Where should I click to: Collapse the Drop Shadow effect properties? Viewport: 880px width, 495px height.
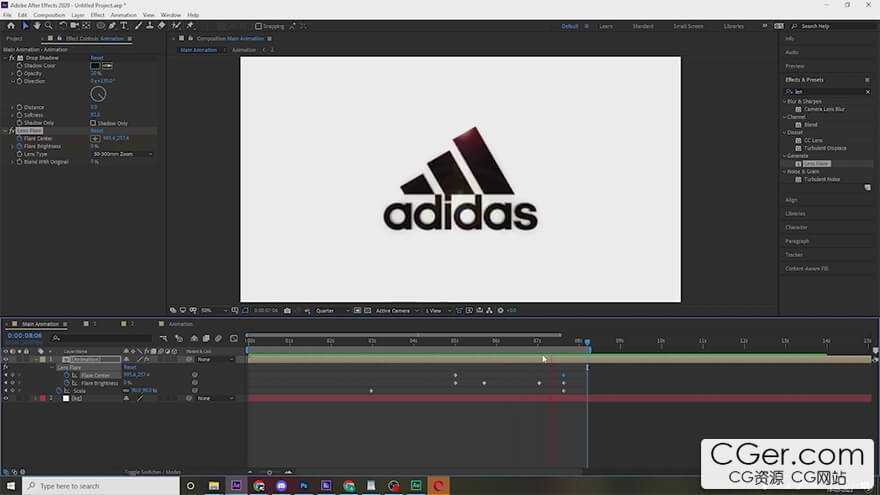(6, 58)
